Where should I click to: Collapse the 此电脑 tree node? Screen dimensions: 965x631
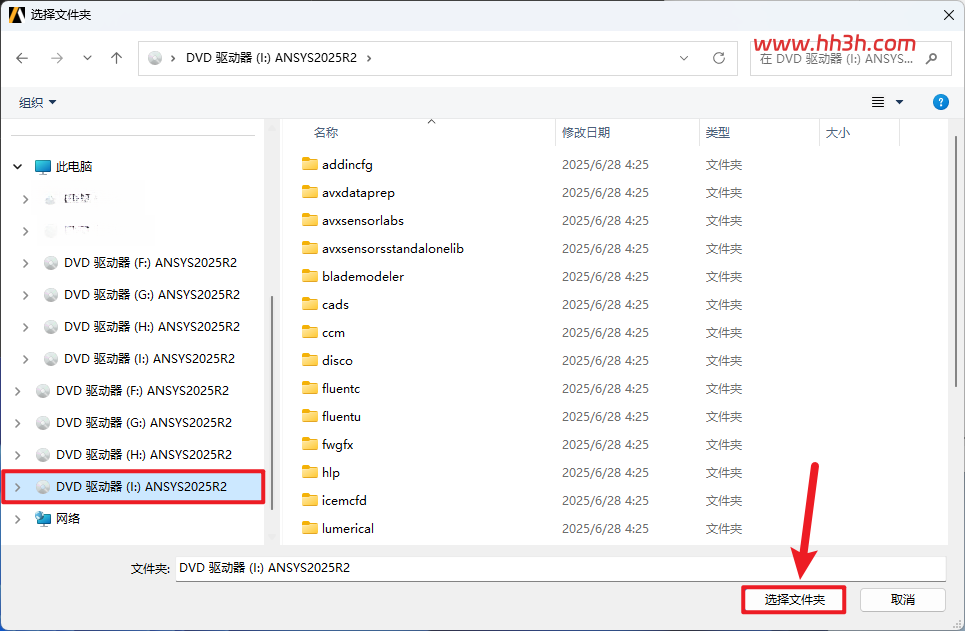[x=18, y=166]
